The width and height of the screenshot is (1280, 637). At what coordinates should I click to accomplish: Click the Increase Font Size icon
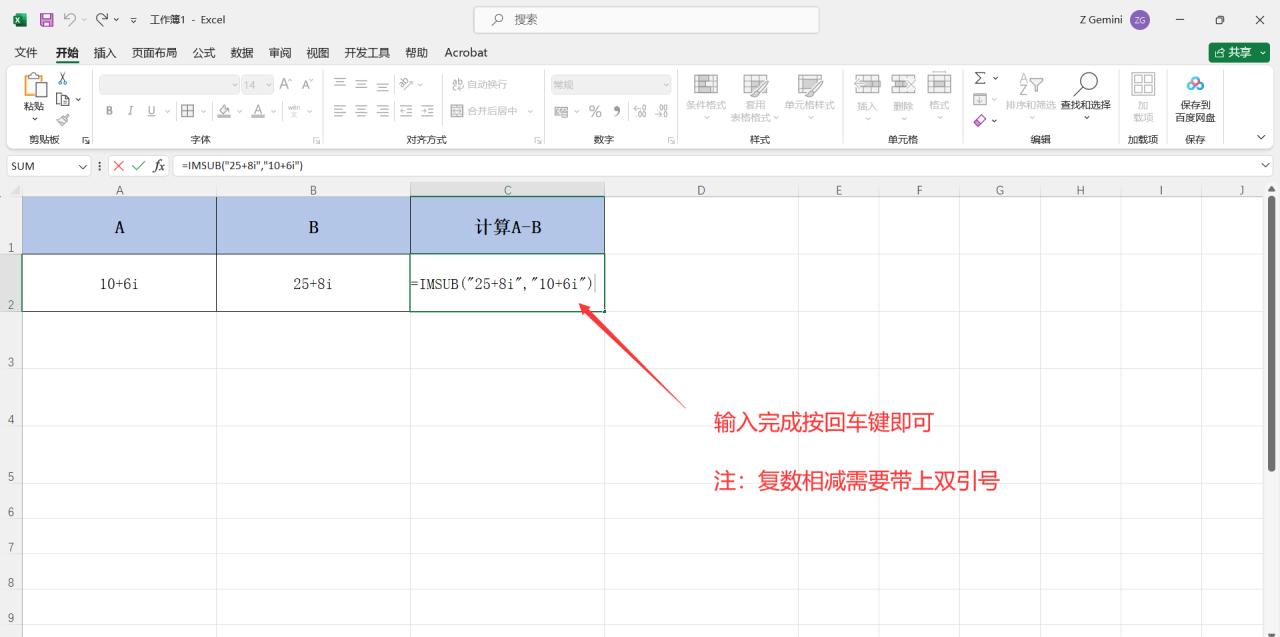(286, 84)
